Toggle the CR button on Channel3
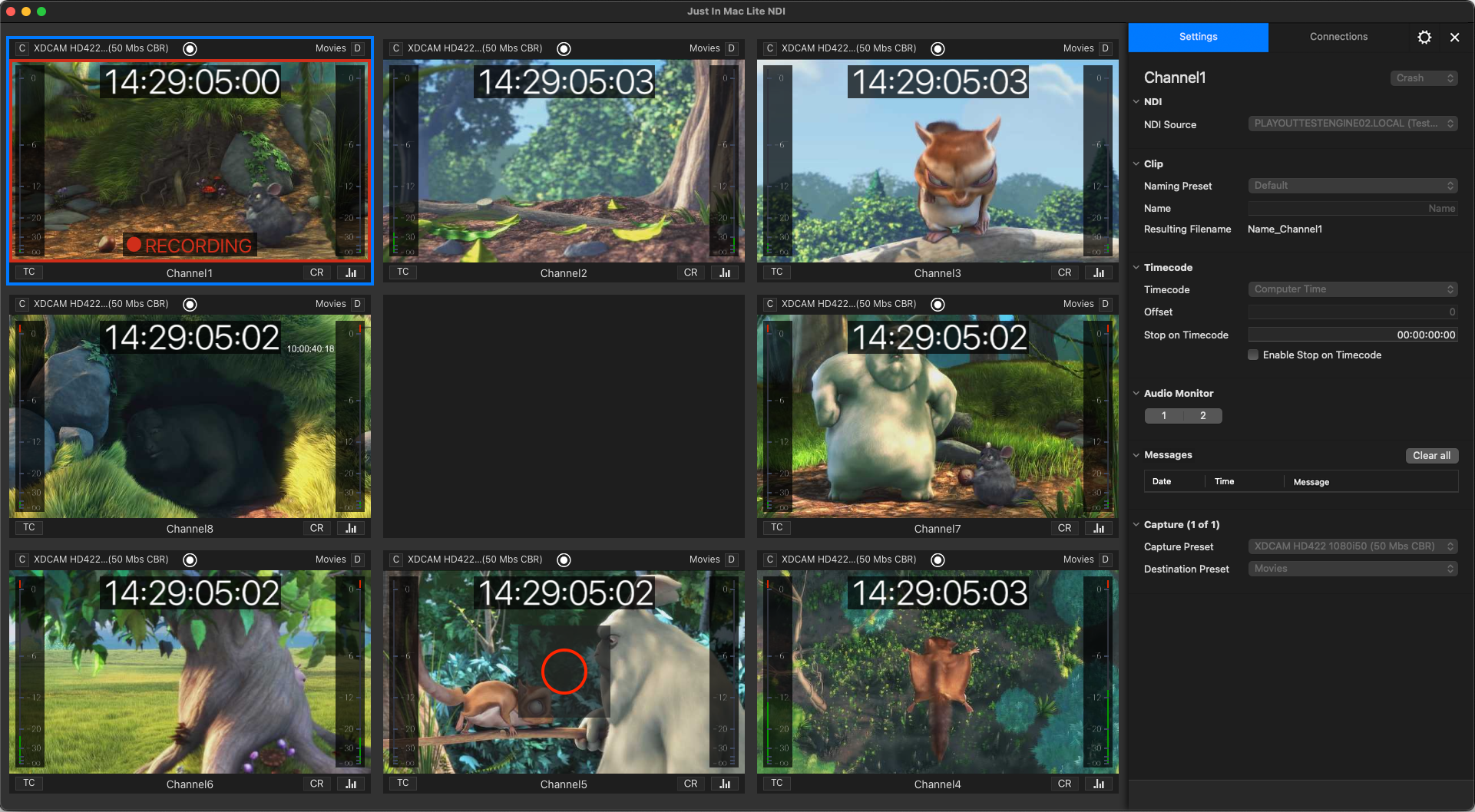Image resolution: width=1475 pixels, height=812 pixels. coord(1064,272)
